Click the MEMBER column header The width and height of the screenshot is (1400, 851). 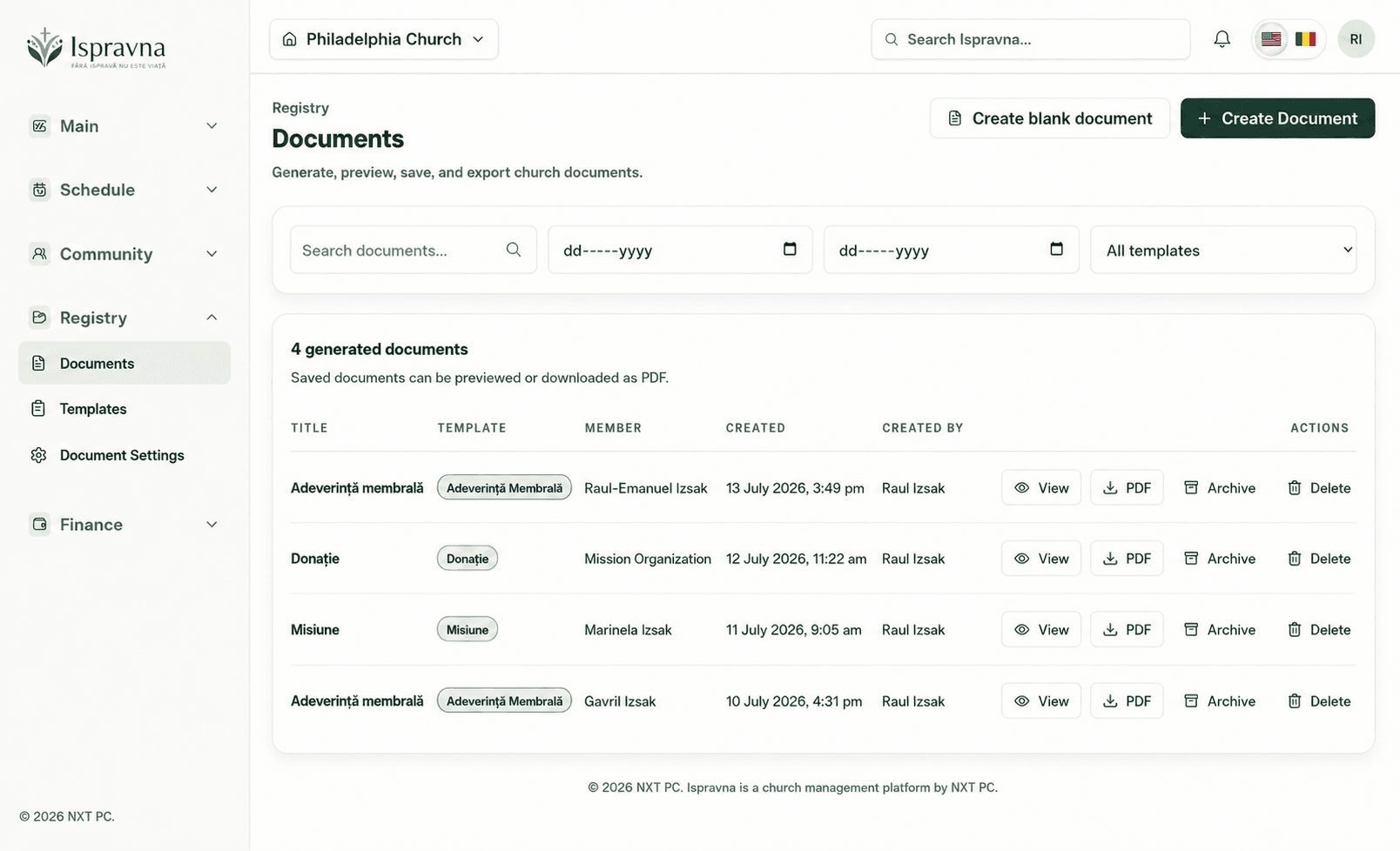(613, 428)
